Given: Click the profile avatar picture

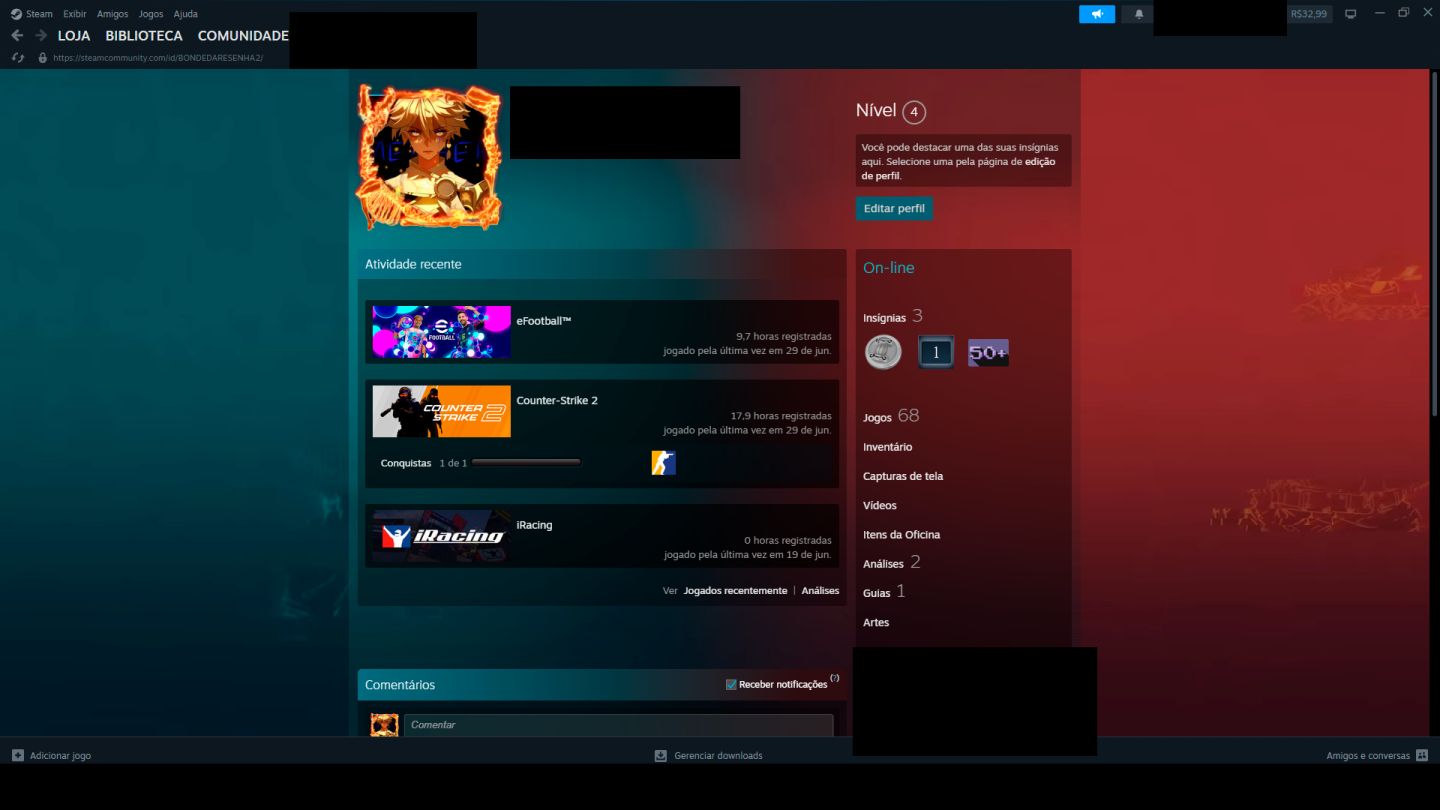Looking at the screenshot, I should click(429, 157).
